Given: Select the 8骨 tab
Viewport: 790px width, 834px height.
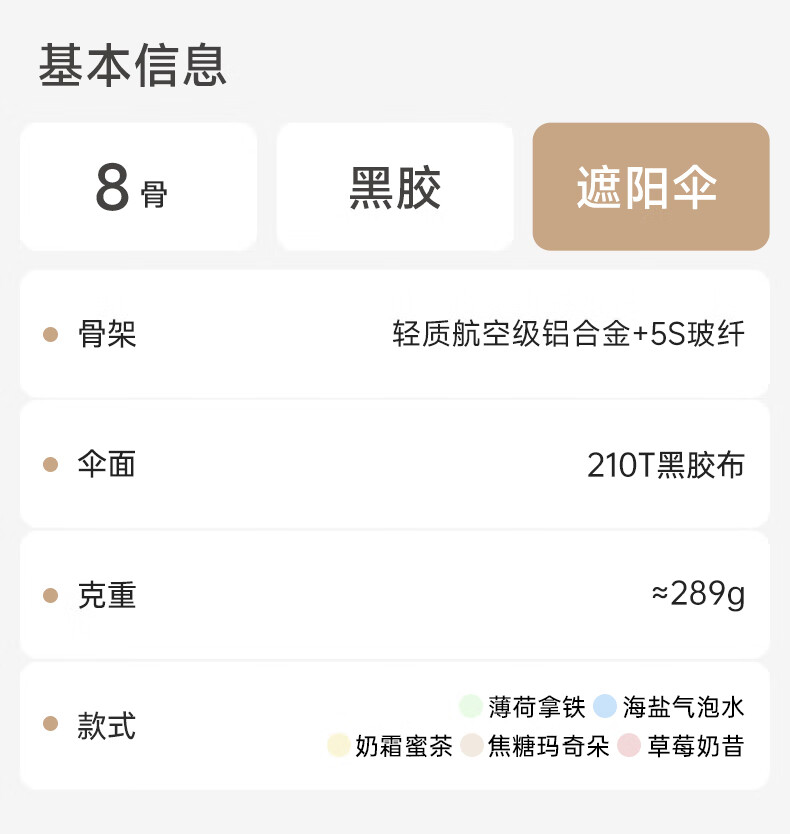Looking at the screenshot, I should tap(138, 187).
